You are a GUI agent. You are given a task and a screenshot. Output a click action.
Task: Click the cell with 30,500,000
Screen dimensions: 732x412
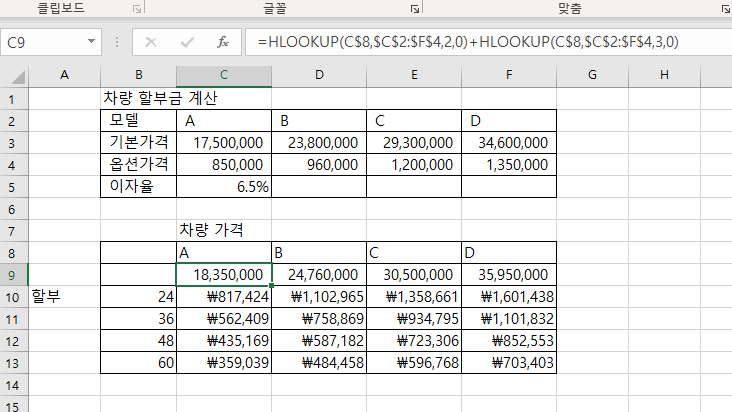pos(414,275)
